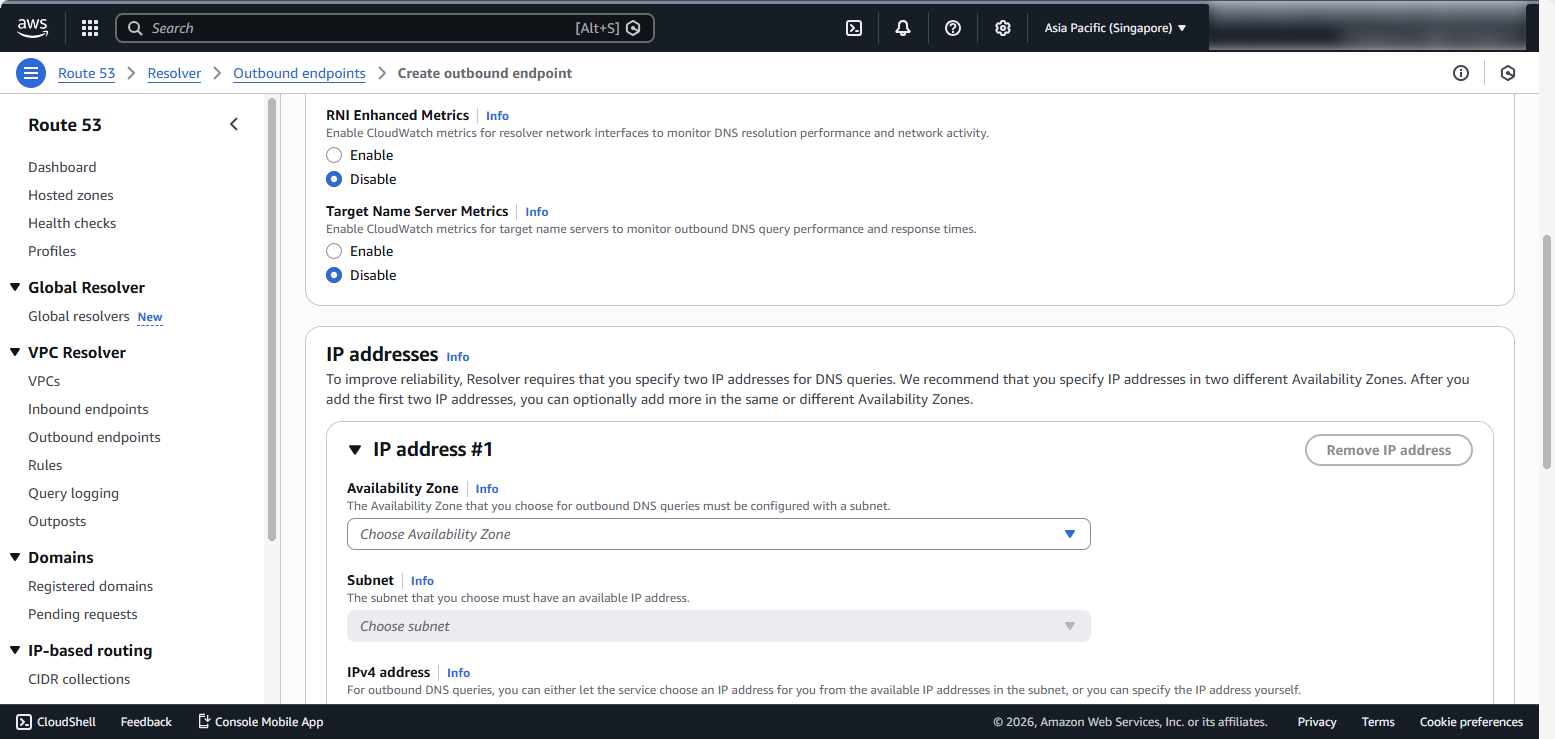
Task: Select Enable for Target Name Server Metrics
Action: [334, 251]
